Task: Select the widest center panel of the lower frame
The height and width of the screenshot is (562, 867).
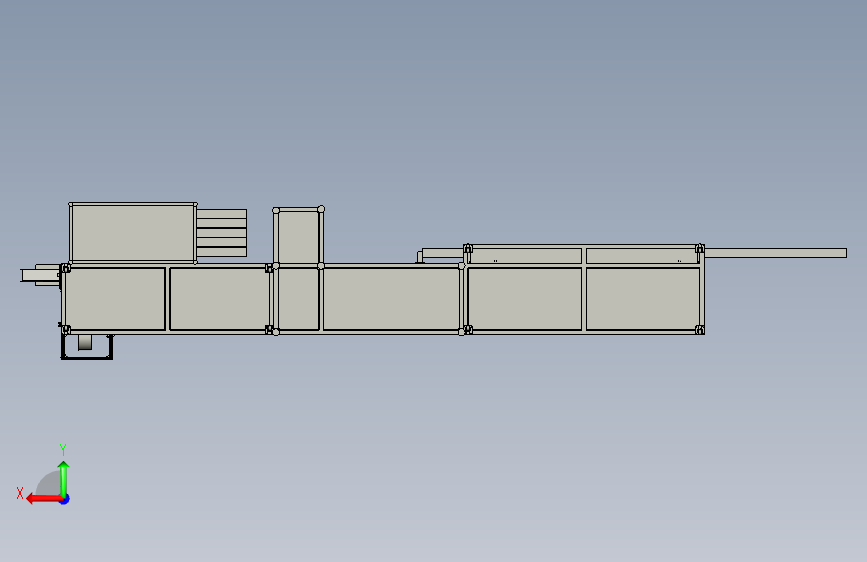Action: tap(391, 299)
